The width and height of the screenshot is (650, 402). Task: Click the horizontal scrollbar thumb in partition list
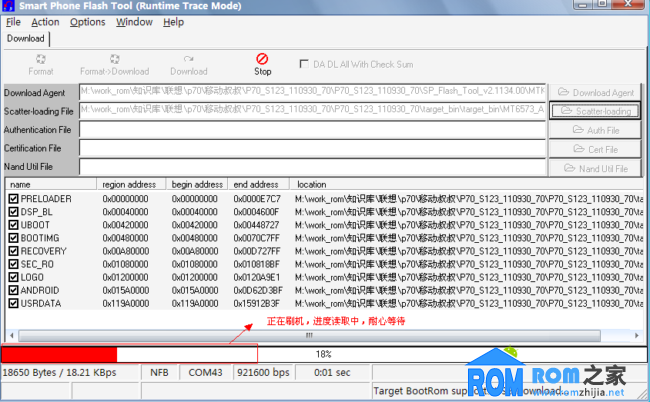click(x=309, y=335)
